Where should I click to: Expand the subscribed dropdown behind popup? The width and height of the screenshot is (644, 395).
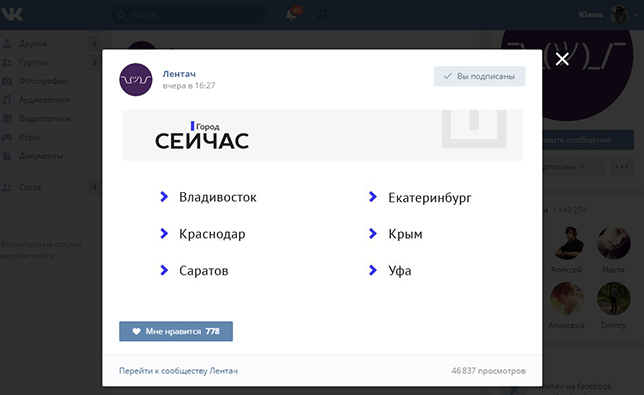pyautogui.click(x=574, y=167)
